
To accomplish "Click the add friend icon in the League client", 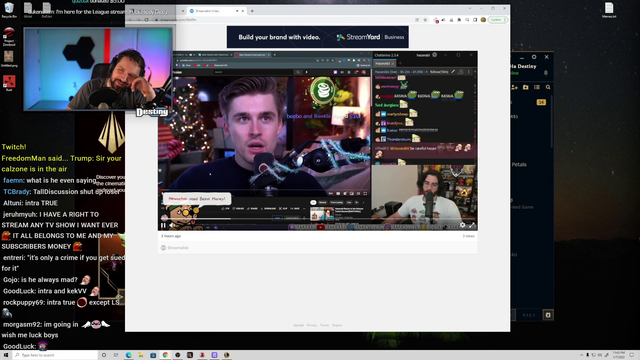I will pos(514,87).
